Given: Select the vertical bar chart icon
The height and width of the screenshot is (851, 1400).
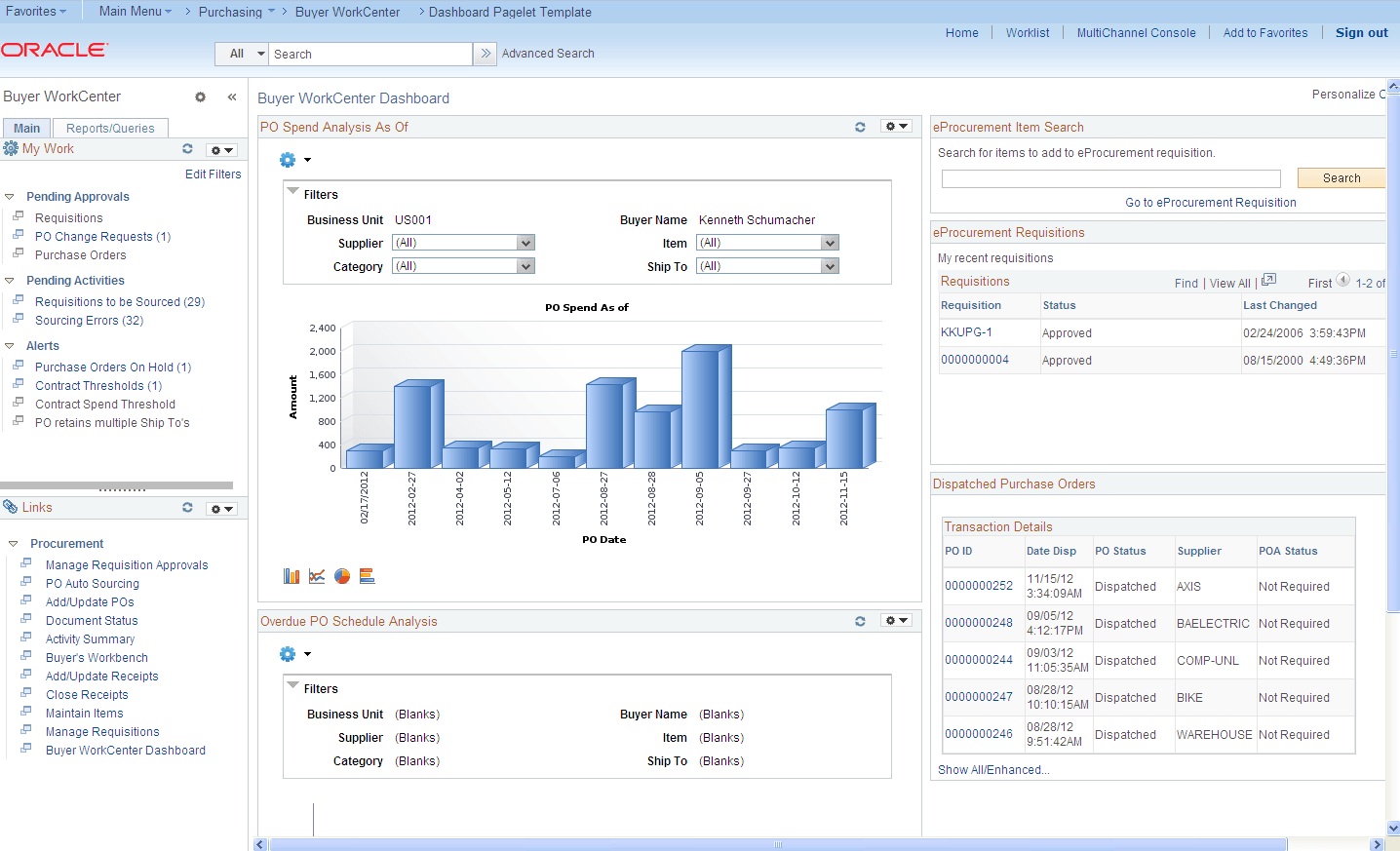Looking at the screenshot, I should click(292, 576).
